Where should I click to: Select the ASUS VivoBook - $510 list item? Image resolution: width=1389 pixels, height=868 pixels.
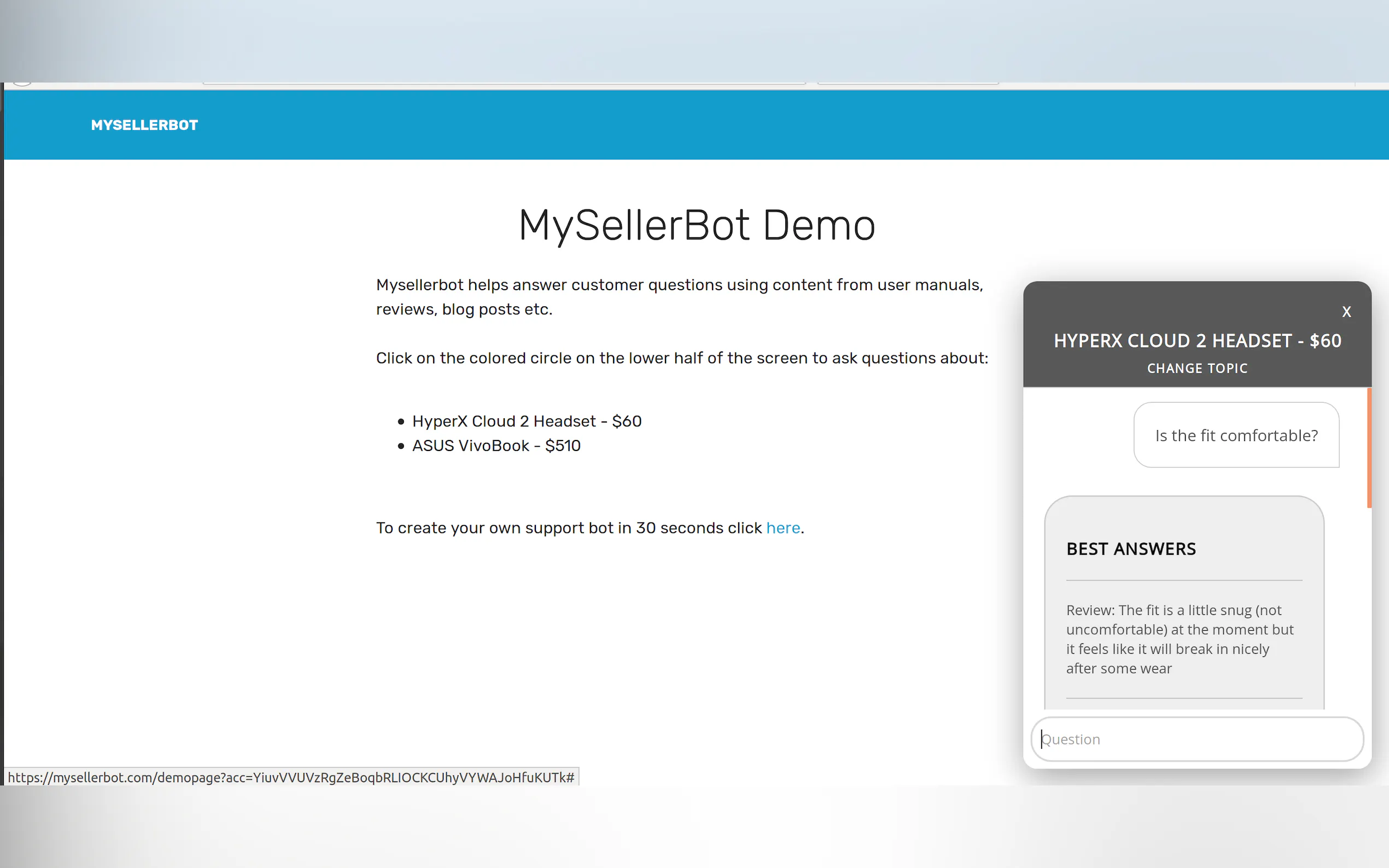pyautogui.click(x=495, y=445)
